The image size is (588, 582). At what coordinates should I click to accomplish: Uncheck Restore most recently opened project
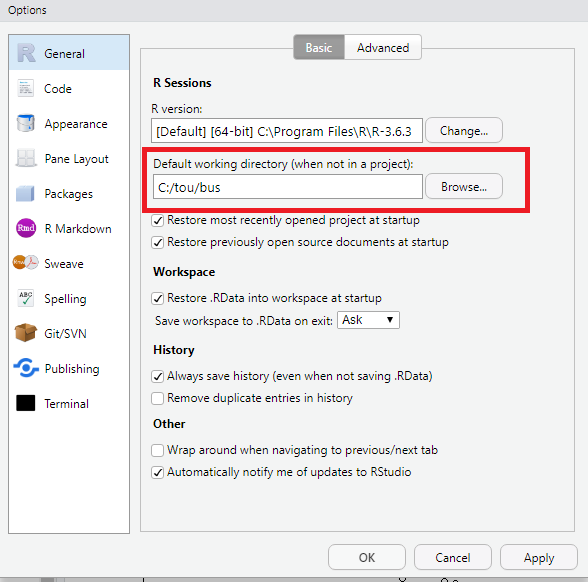click(158, 220)
